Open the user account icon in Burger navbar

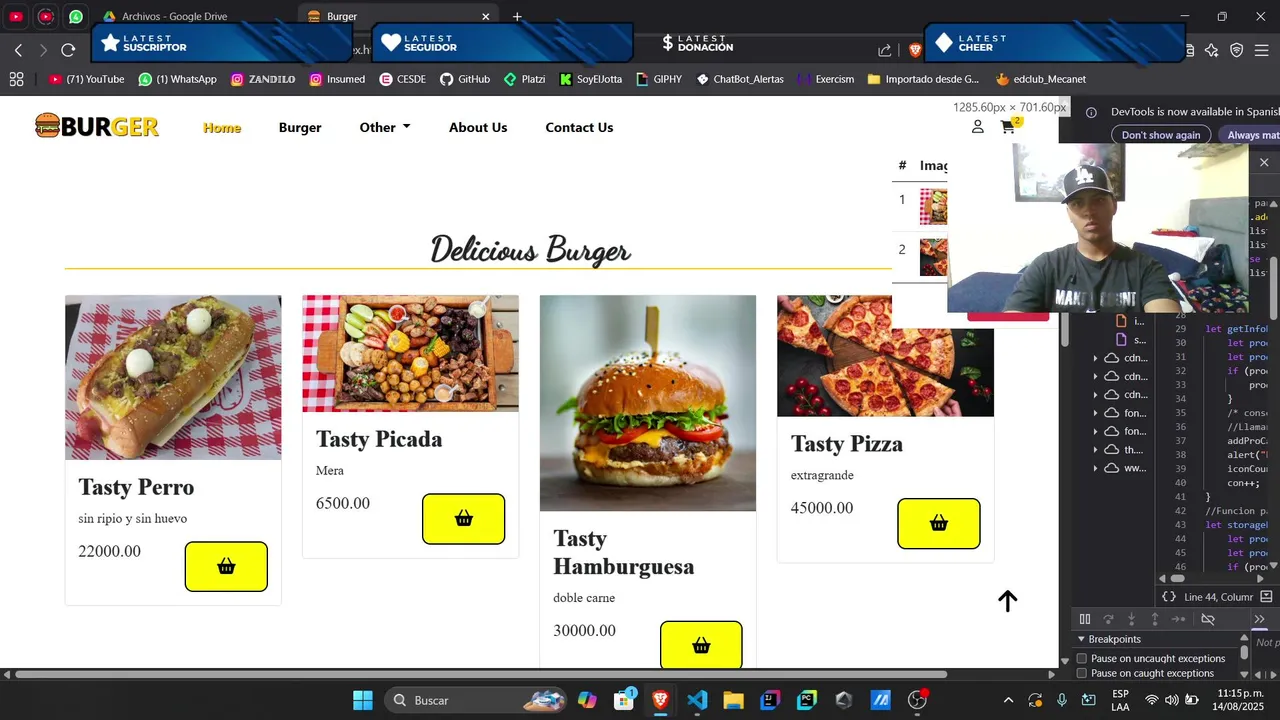(x=978, y=127)
